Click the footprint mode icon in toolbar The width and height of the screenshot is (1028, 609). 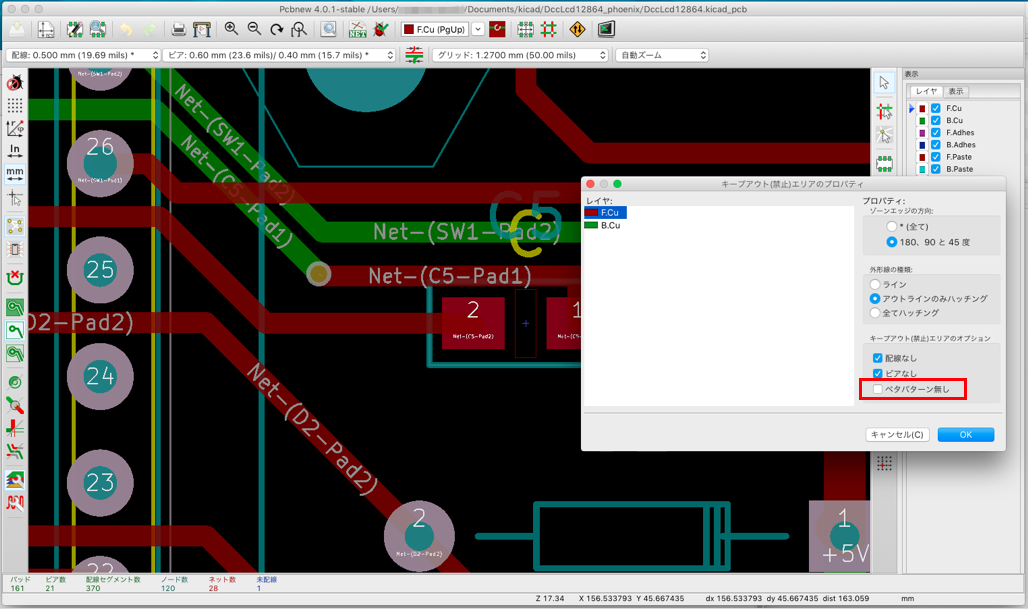tap(526, 29)
